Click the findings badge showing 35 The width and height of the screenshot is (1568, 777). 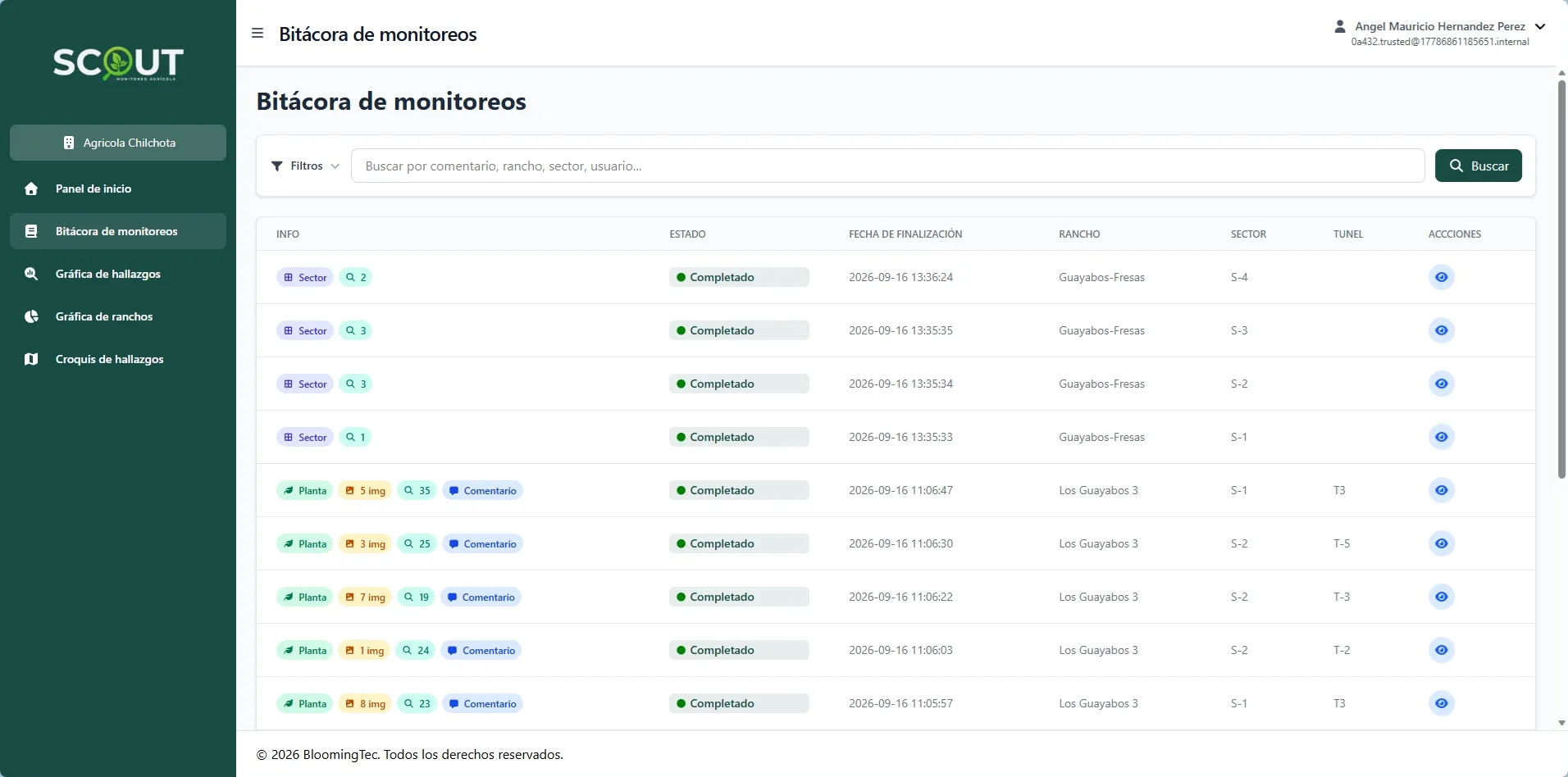pyautogui.click(x=417, y=490)
